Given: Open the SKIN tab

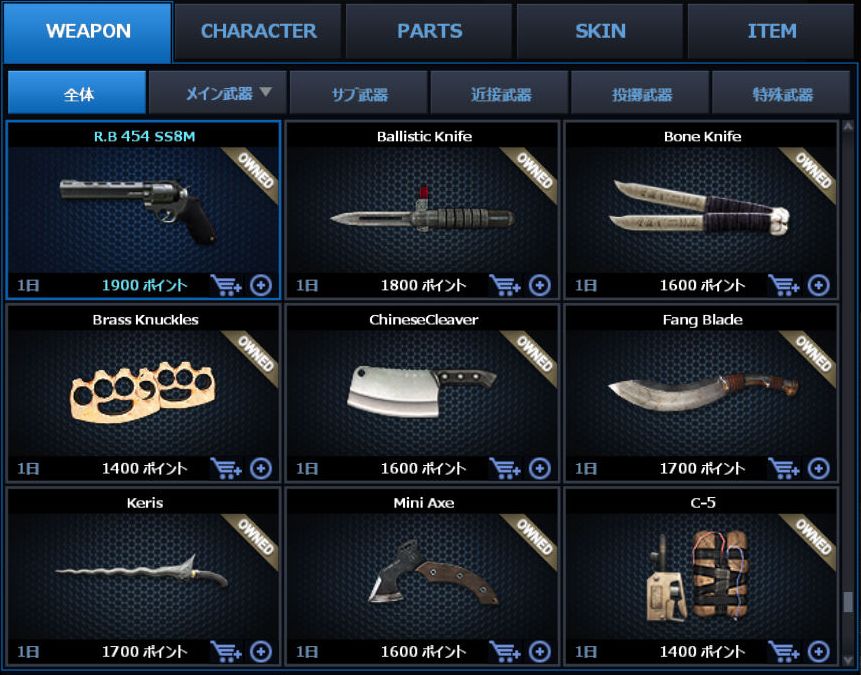Looking at the screenshot, I should click(x=600, y=31).
